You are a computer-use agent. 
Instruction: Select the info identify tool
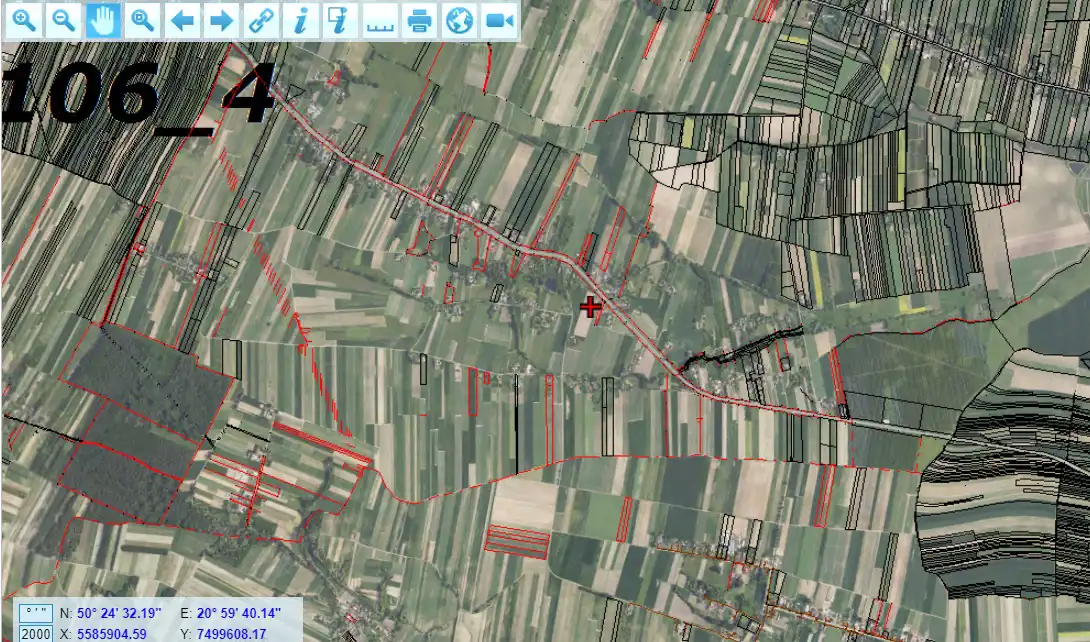click(x=301, y=20)
